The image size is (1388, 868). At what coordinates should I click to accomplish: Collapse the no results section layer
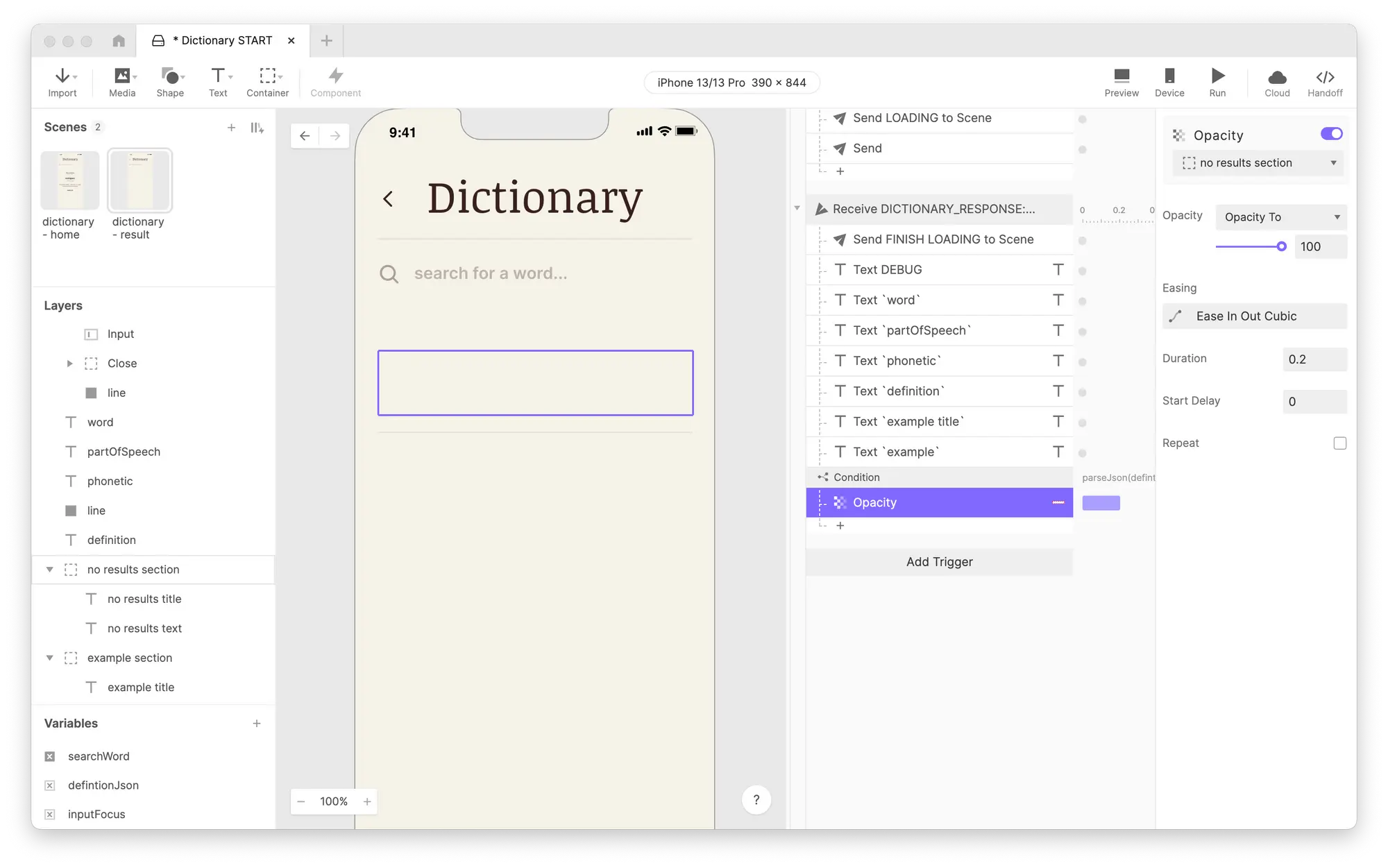[x=50, y=570]
